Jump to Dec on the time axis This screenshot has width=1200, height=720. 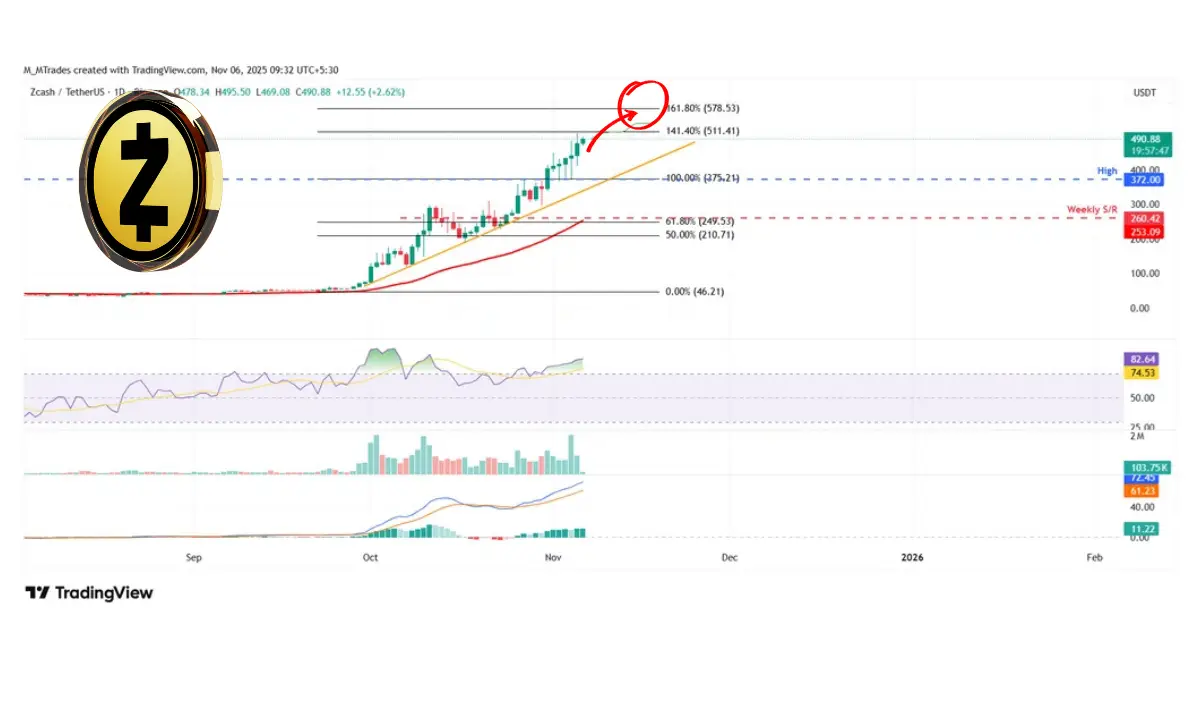pos(729,557)
